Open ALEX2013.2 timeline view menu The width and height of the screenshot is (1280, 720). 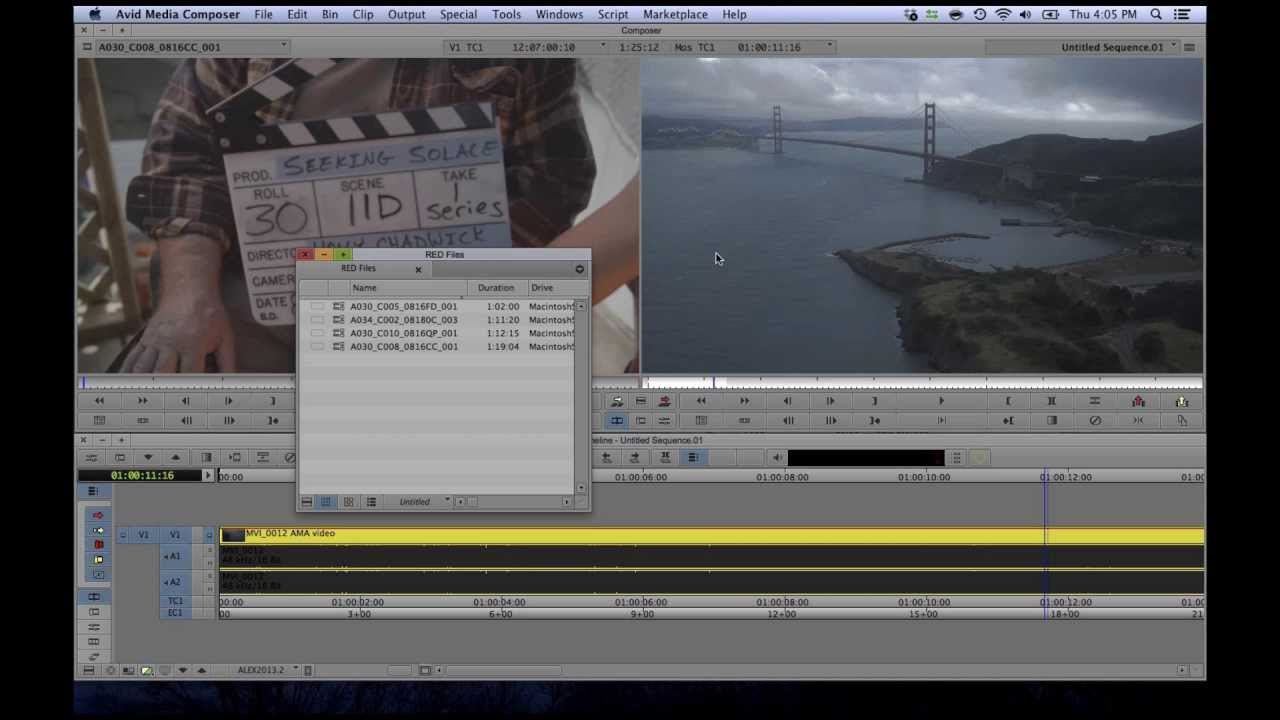point(265,670)
